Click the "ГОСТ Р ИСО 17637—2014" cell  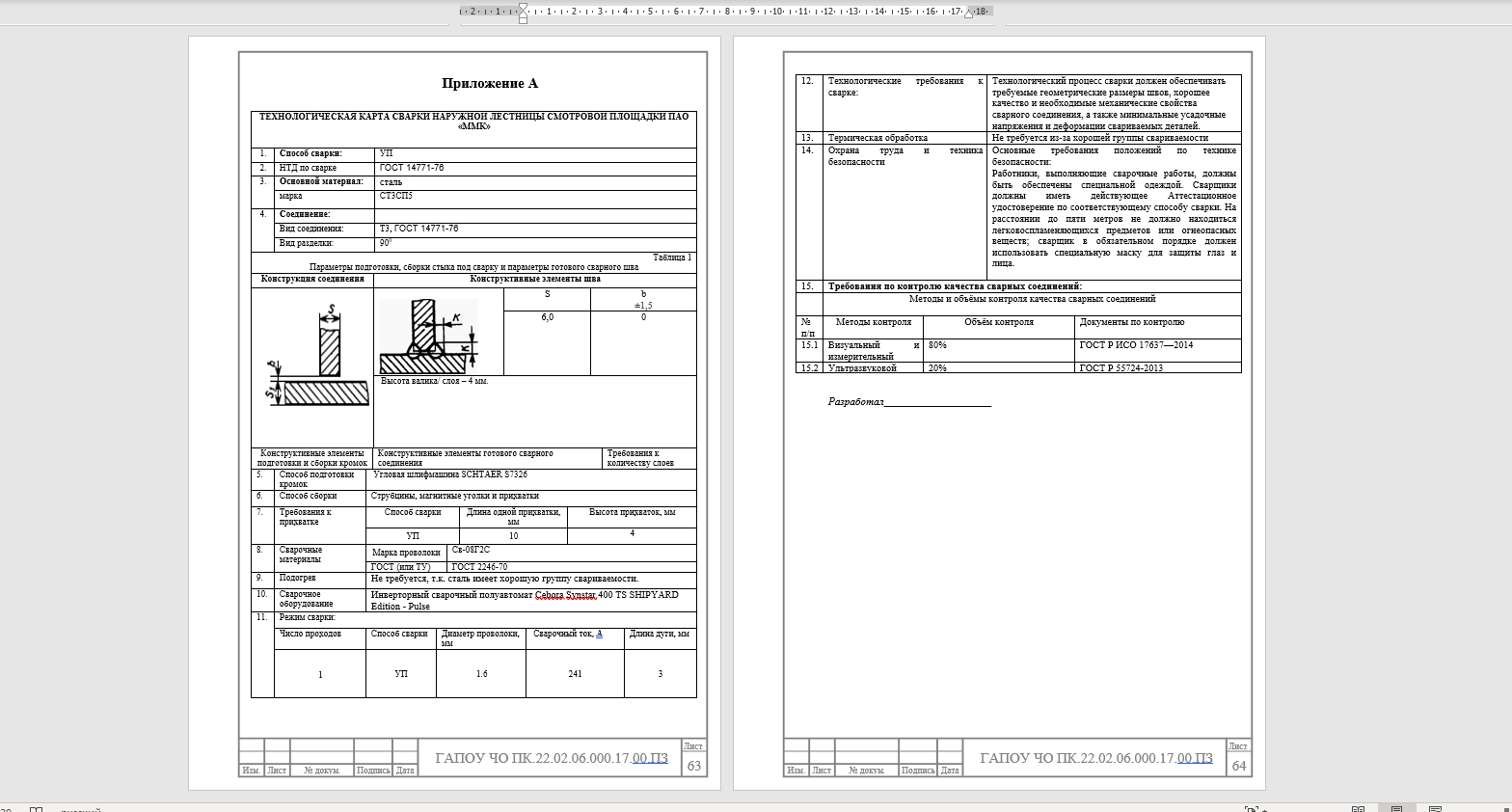[x=1135, y=345]
